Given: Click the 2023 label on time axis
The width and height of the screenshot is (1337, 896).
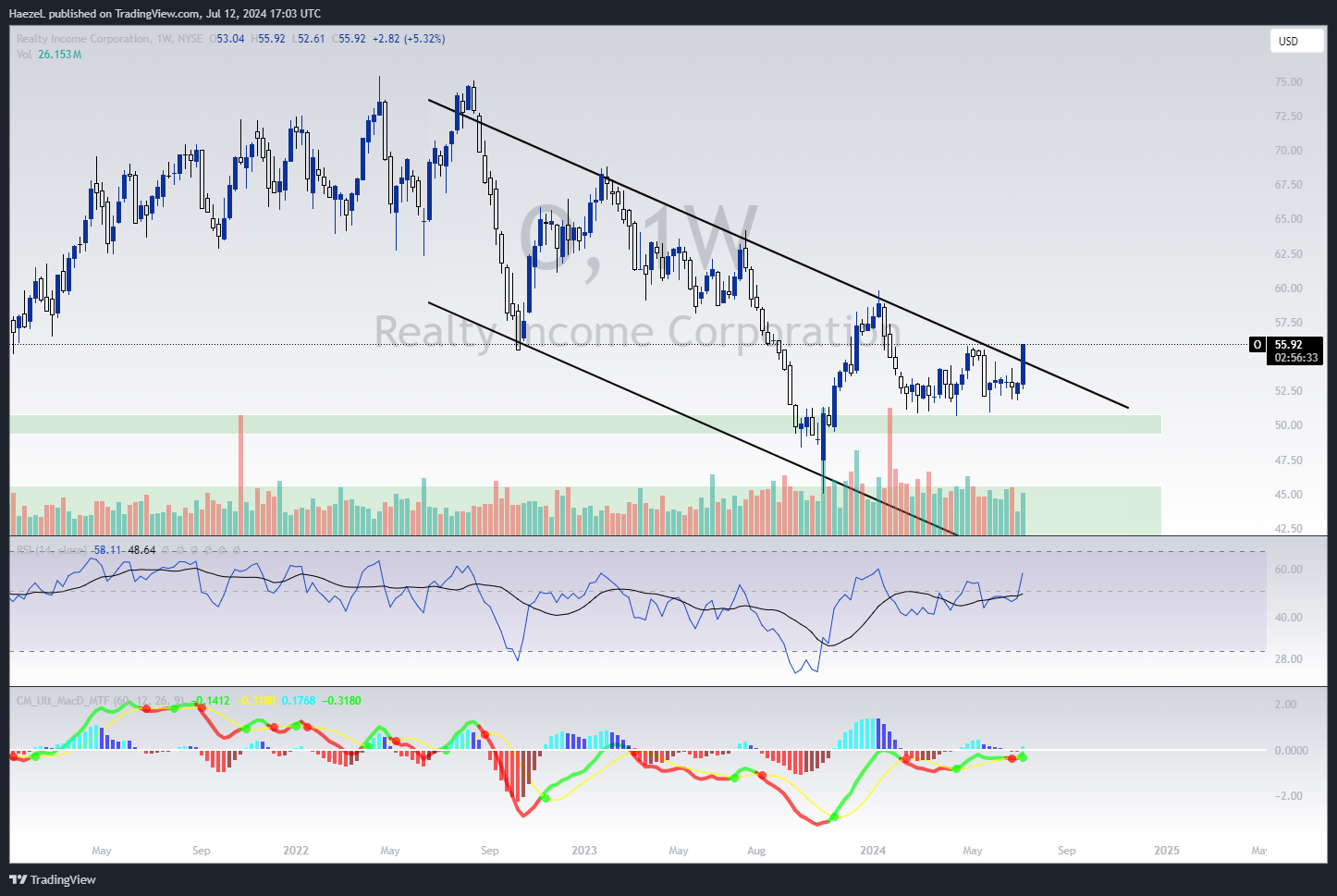Looking at the screenshot, I should point(584,851).
